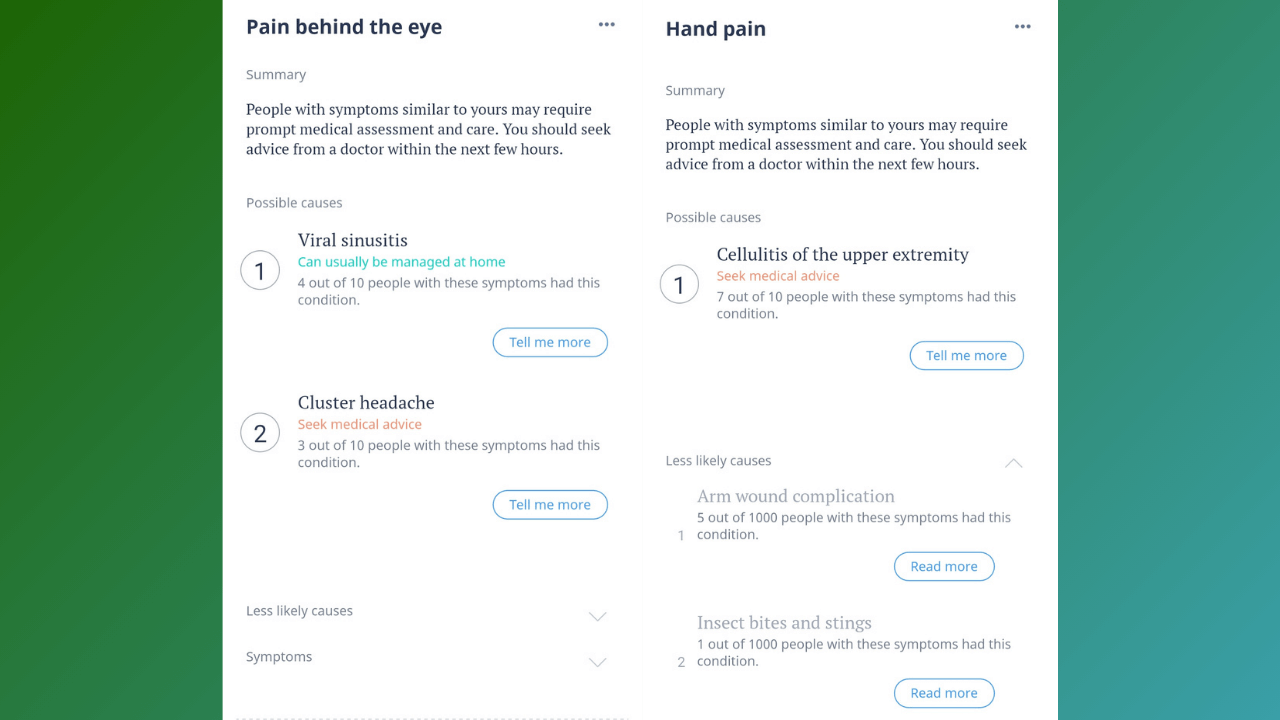Click the Hand pain card title
This screenshot has width=1280, height=720.
[715, 29]
